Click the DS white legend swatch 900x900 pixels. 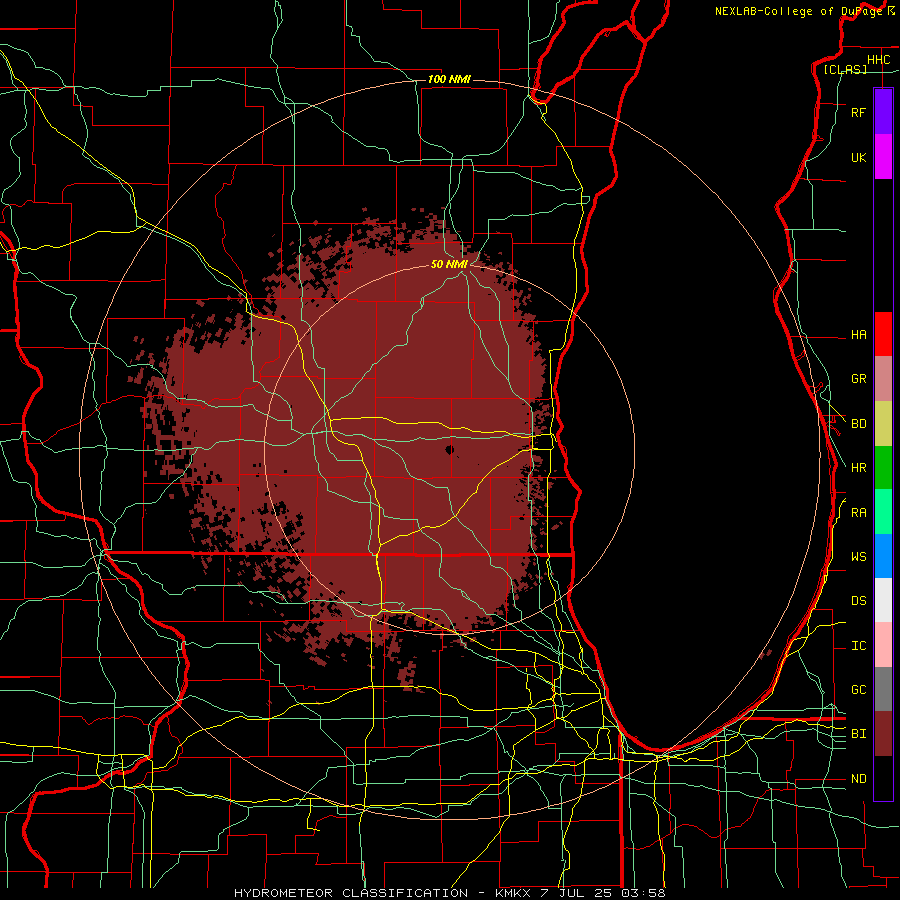(883, 600)
